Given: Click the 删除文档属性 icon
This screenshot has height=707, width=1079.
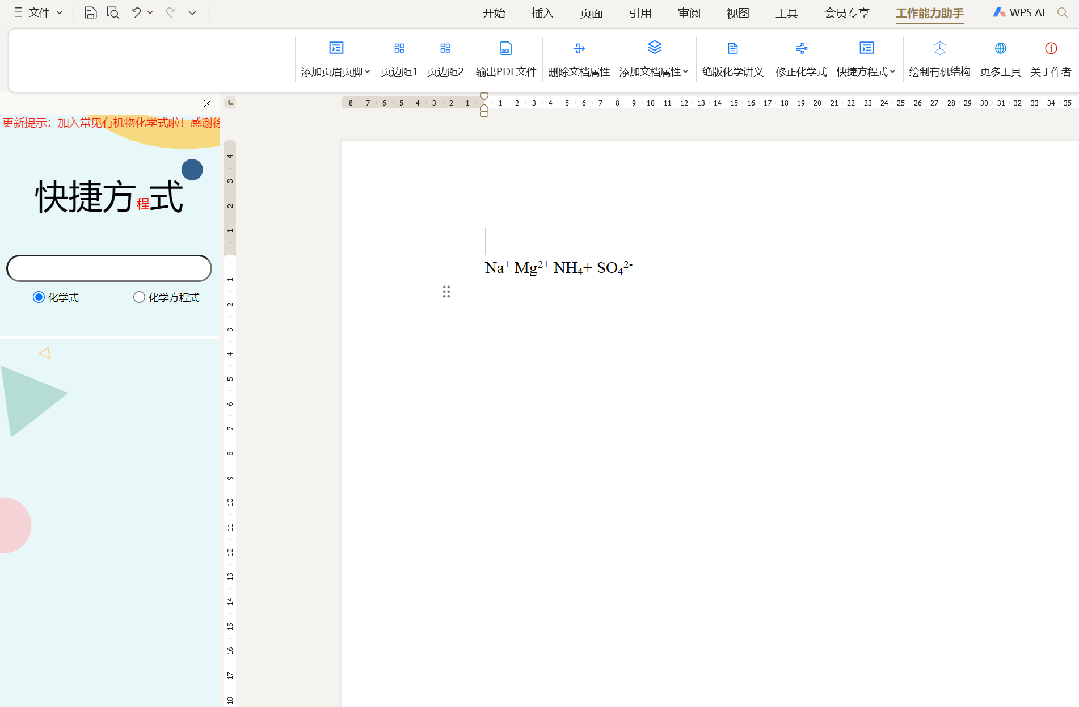Looking at the screenshot, I should (579, 49).
